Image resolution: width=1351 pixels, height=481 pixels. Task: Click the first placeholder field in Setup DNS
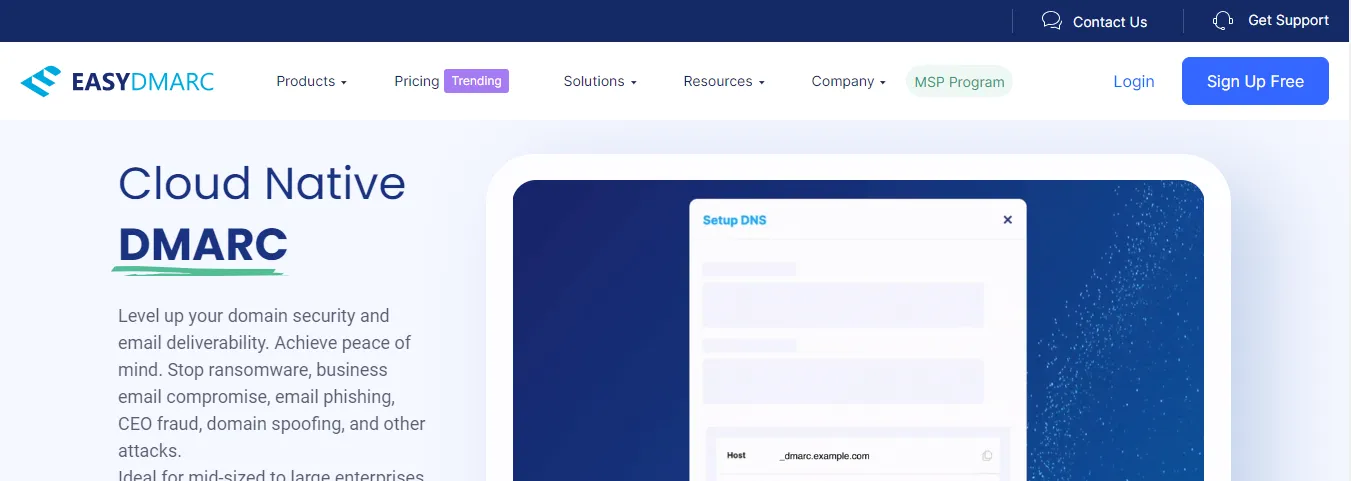(x=843, y=304)
